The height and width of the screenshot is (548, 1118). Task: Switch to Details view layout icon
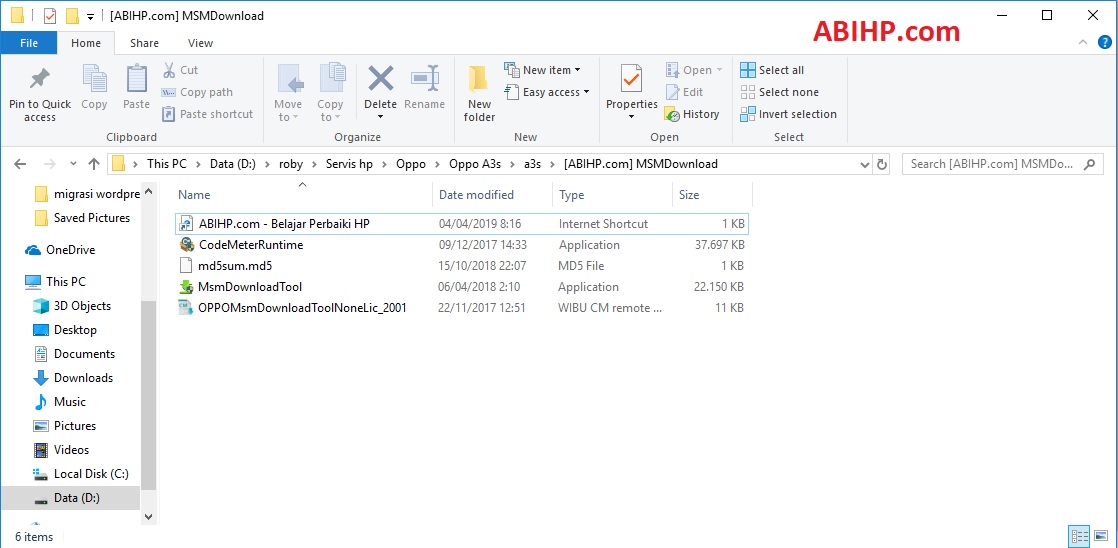coord(1079,536)
